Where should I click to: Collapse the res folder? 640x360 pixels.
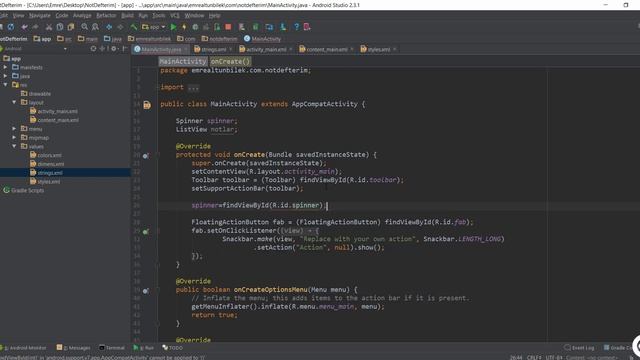(5, 84)
